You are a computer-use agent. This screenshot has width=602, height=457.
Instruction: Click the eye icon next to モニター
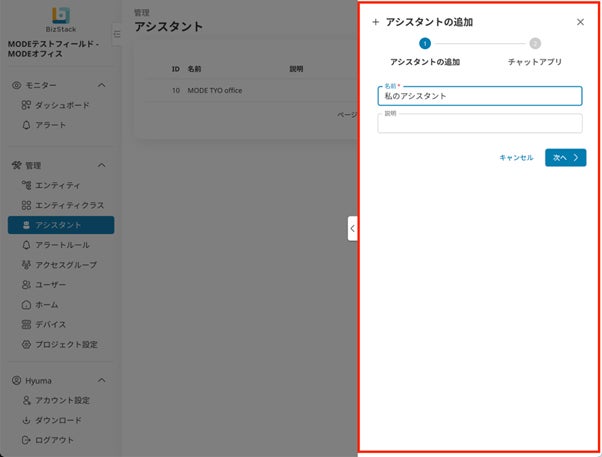pyautogui.click(x=16, y=85)
